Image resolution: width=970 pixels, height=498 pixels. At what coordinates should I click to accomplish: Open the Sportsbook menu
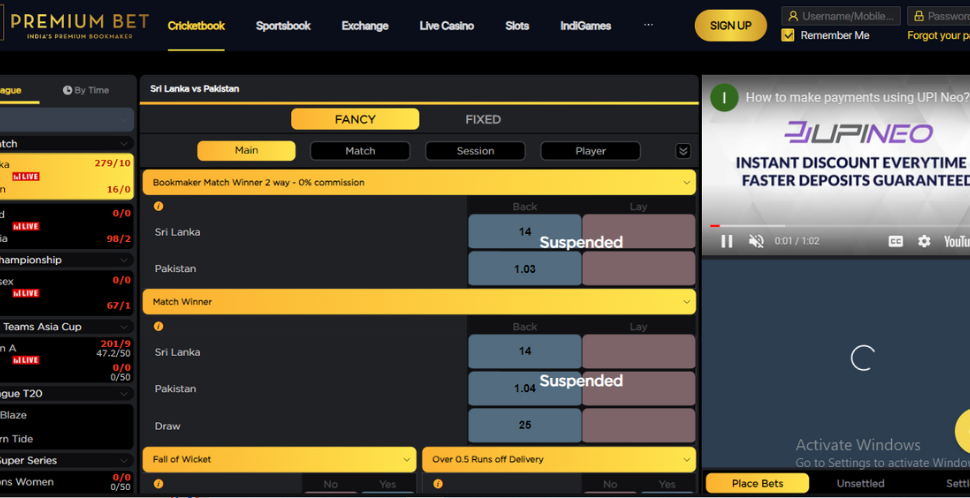point(283,26)
